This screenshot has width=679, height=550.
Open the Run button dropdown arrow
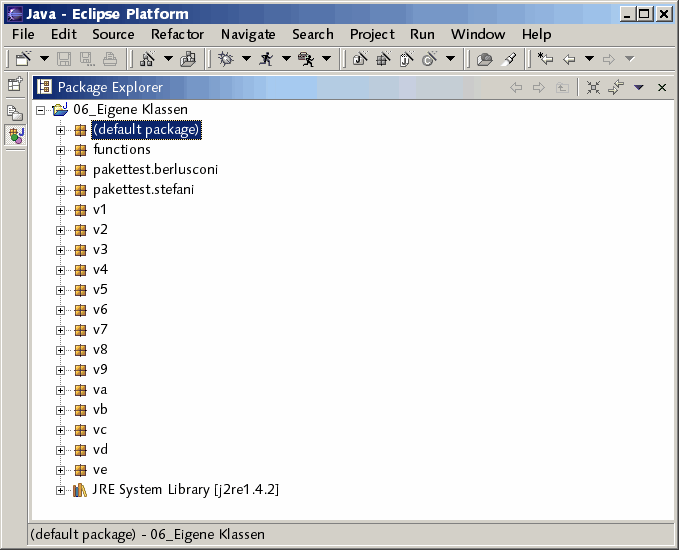[x=286, y=59]
